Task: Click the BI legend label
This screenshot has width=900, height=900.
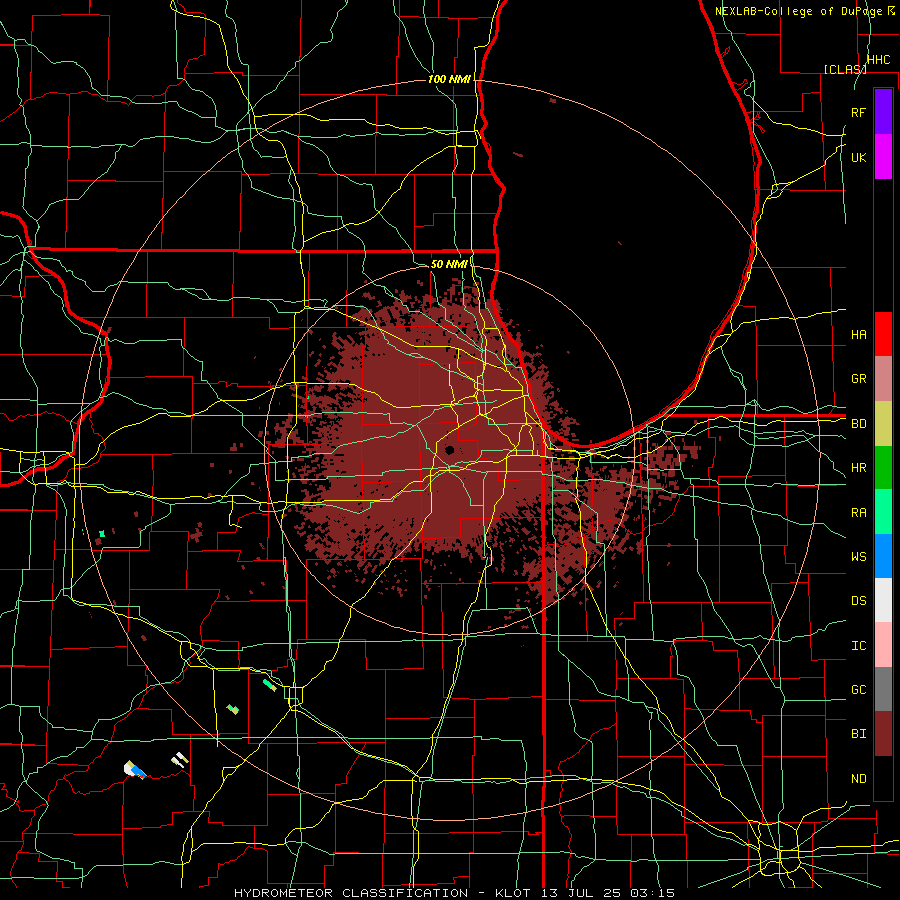Action: coord(859,733)
